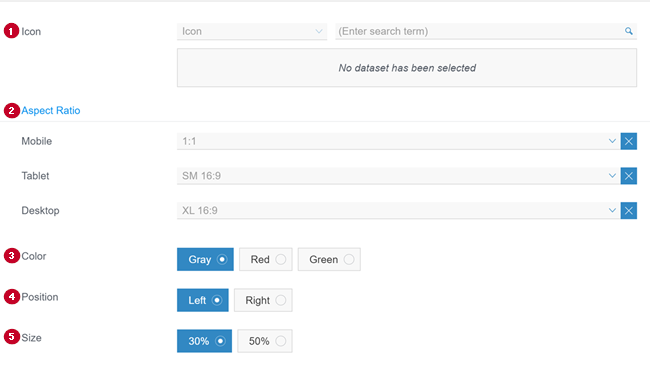The width and height of the screenshot is (650, 373).
Task: Select the Green color option
Action: [329, 259]
